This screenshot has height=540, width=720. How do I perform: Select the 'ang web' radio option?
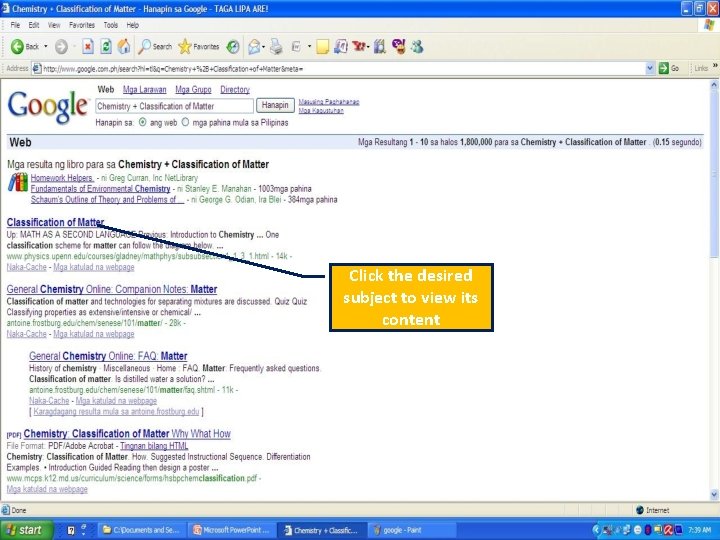(143, 123)
